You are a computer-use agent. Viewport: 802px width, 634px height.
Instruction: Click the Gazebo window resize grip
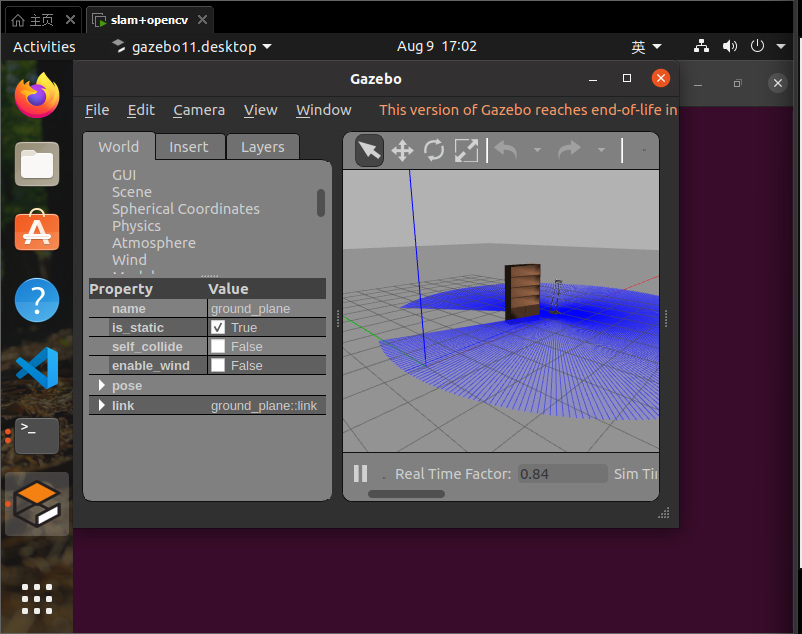coord(664,513)
